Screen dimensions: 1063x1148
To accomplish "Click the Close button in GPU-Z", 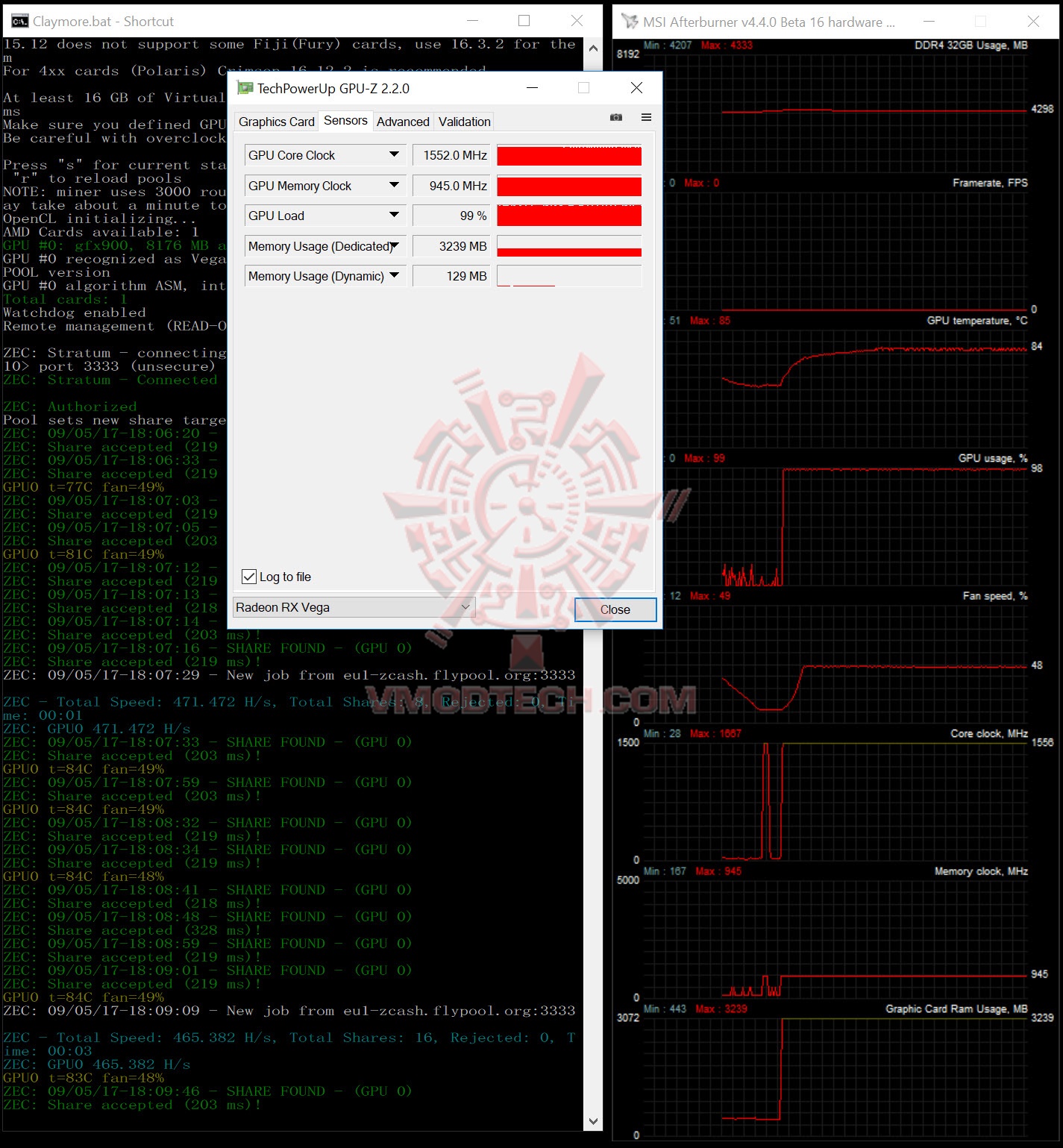I will [x=615, y=609].
